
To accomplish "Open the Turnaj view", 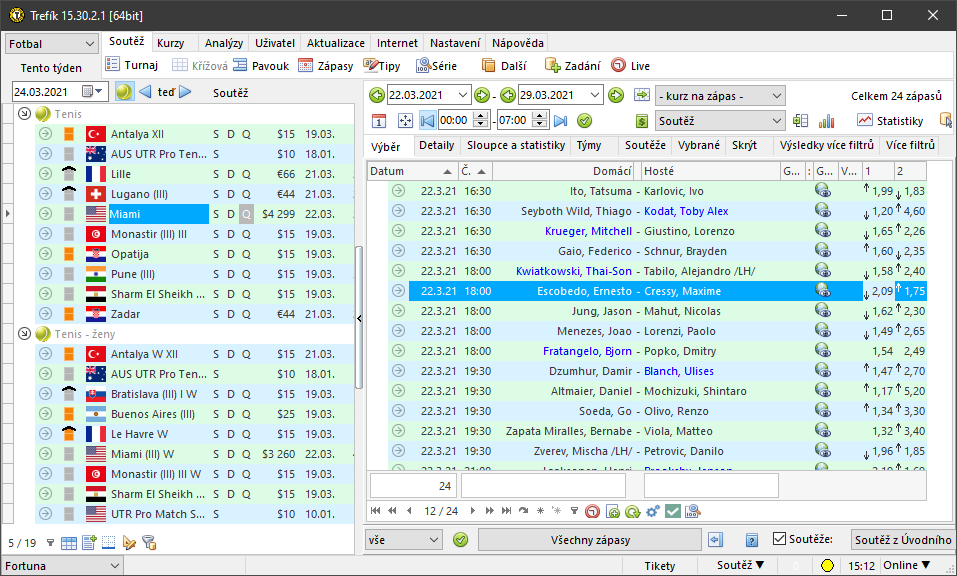I will pyautogui.click(x=132, y=66).
